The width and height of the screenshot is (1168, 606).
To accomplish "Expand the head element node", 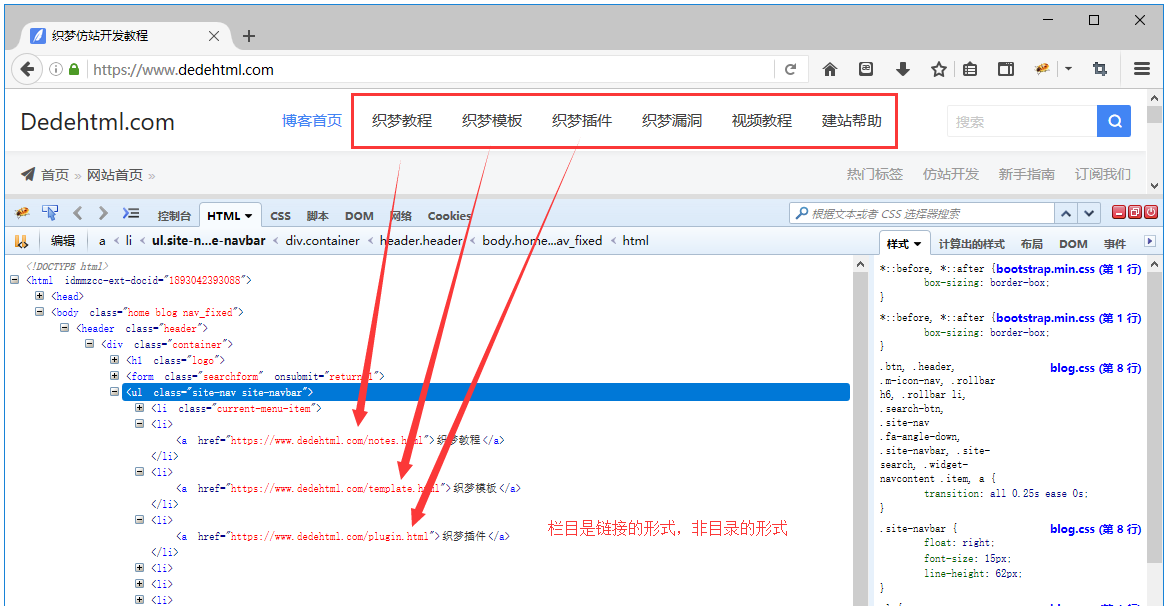I will click(40, 296).
